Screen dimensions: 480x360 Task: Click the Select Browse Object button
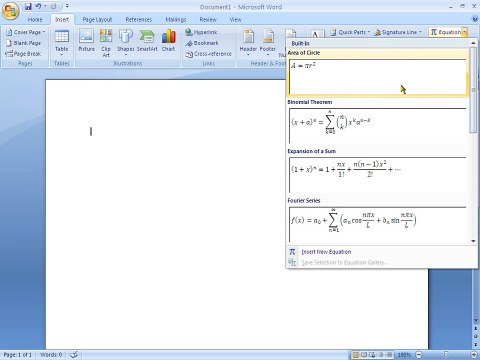[476, 336]
